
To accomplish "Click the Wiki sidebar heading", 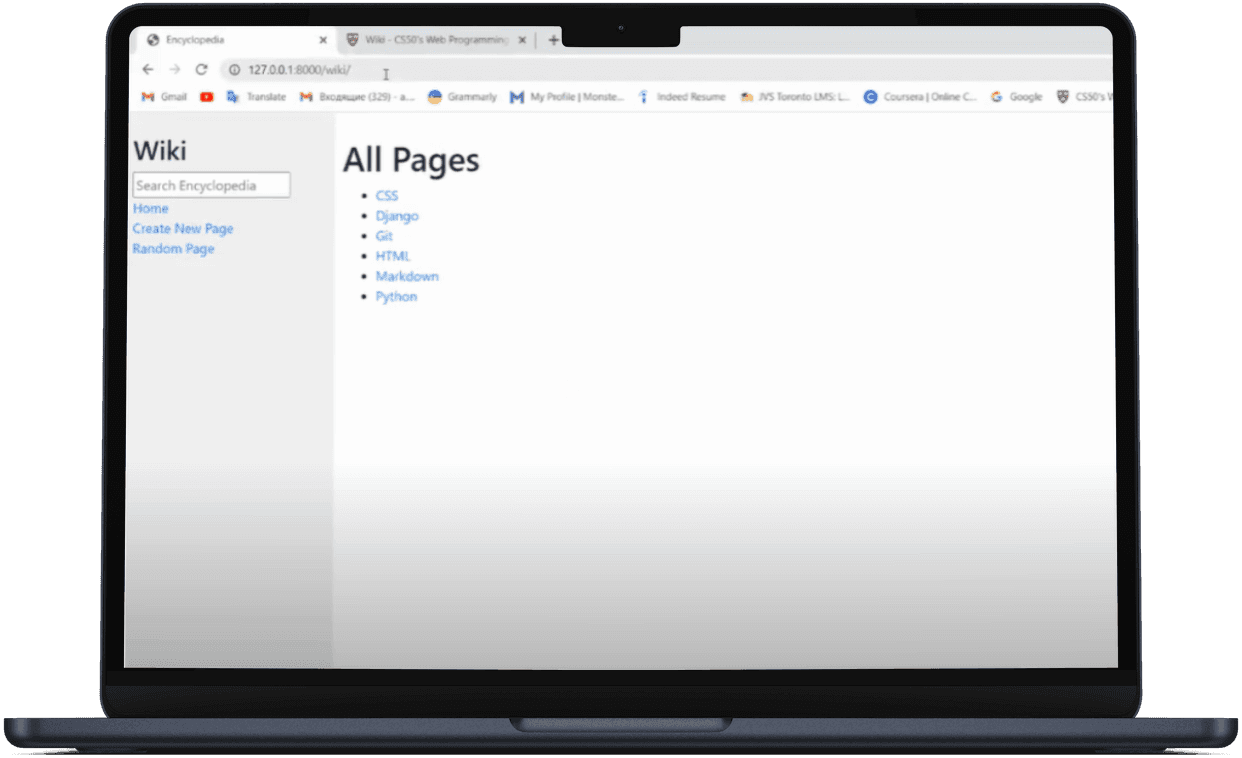I will [160, 151].
